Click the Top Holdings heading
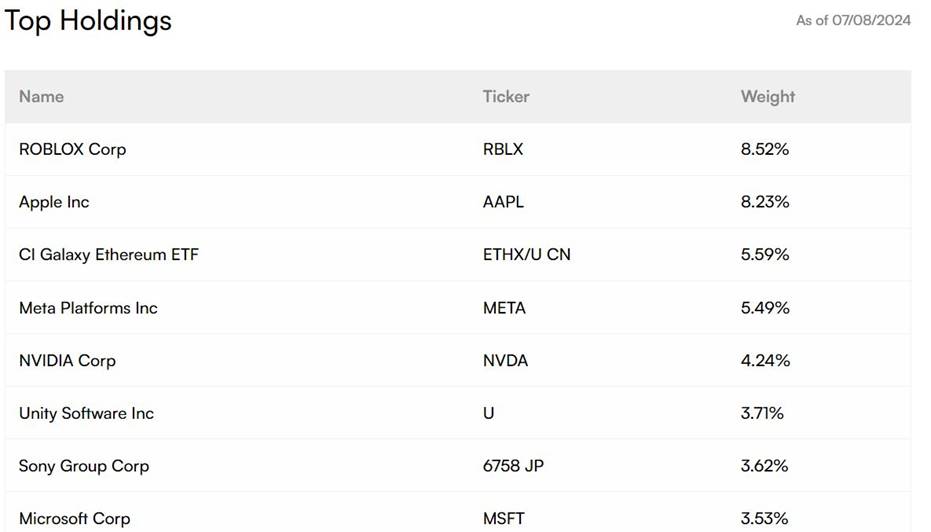 [88, 21]
